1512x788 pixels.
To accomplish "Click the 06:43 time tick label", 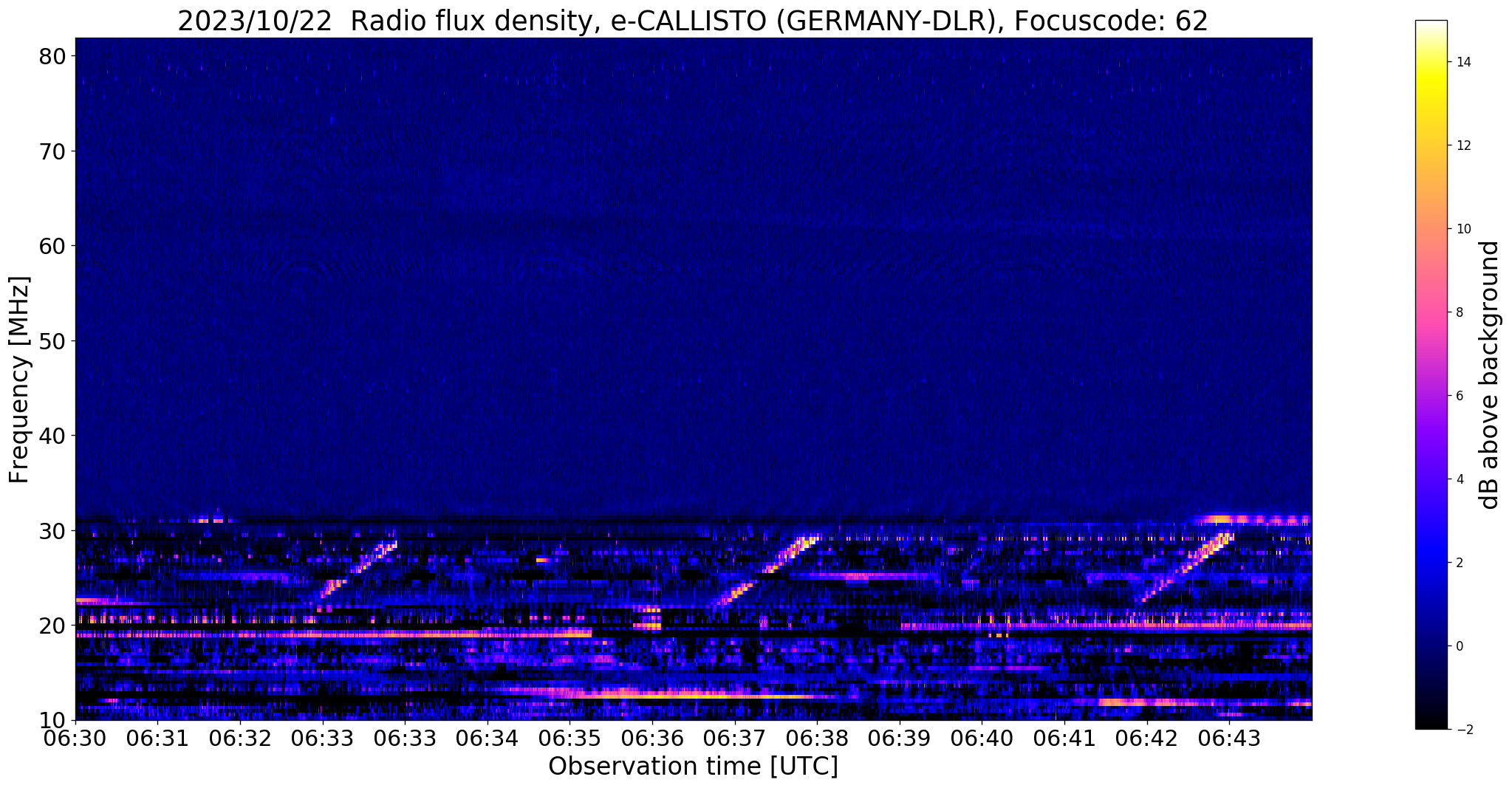I will click(x=1229, y=739).
